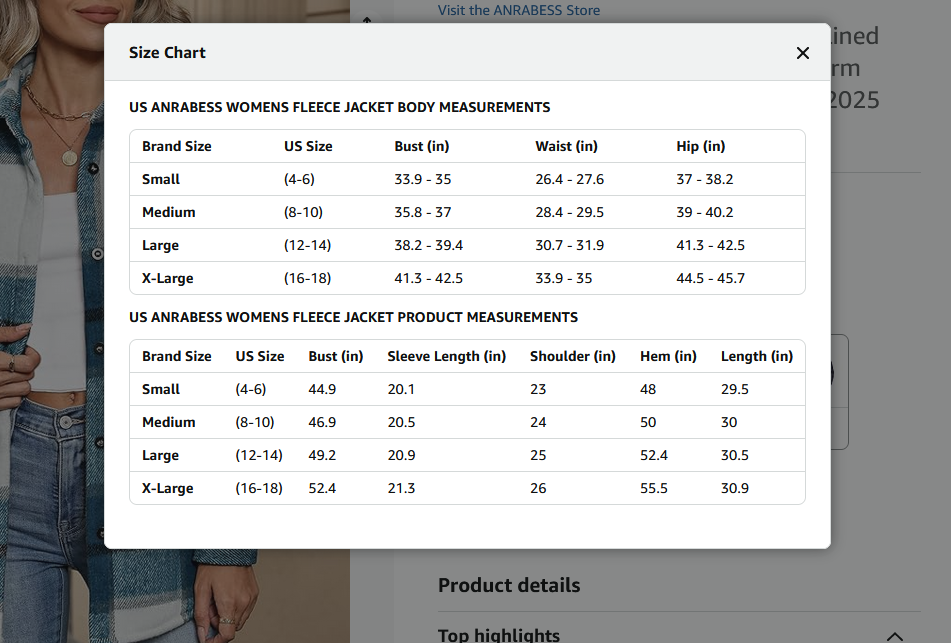951x643 pixels.
Task: Click the waist value 26.4 - 27.6
Action: tap(570, 180)
